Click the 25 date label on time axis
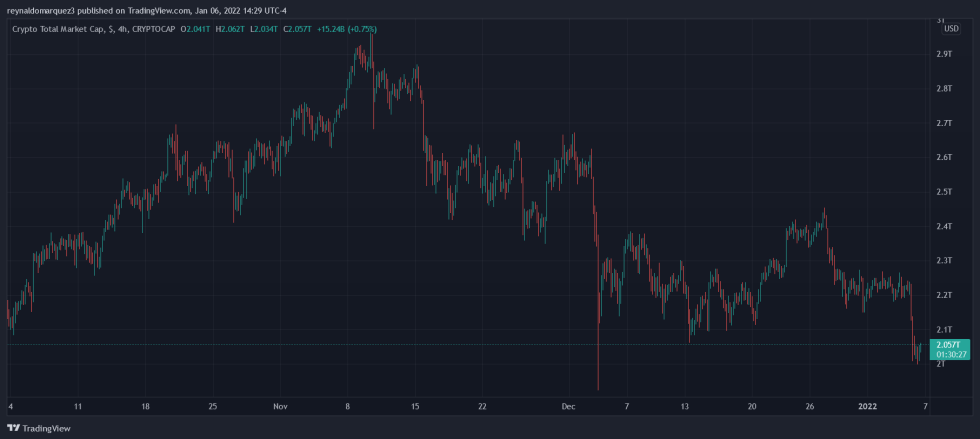The image size is (980, 439). click(x=212, y=407)
